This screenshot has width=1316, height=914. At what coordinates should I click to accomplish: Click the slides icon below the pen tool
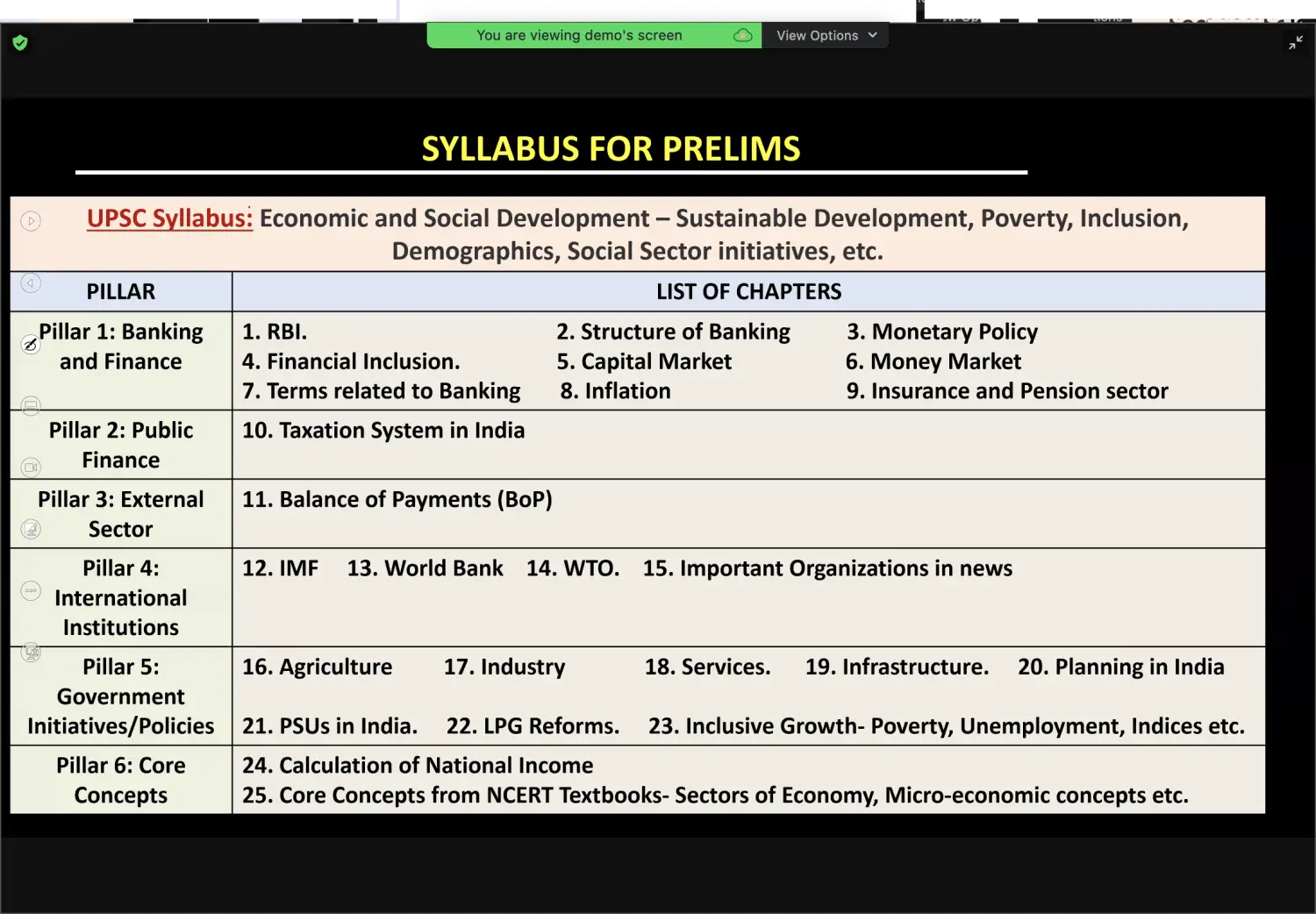[x=31, y=405]
